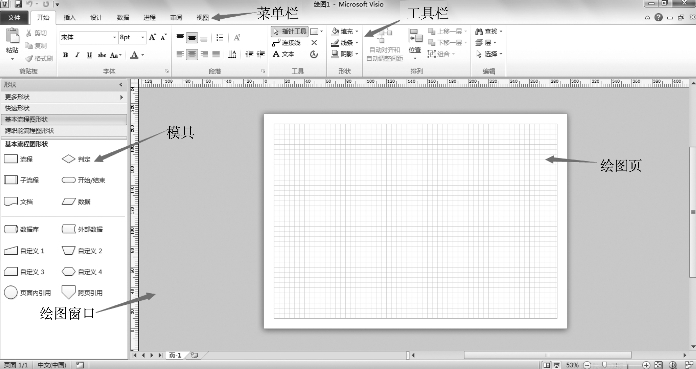Open the File (文件) tab
Screen dimensions: 696x369
coord(15,18)
